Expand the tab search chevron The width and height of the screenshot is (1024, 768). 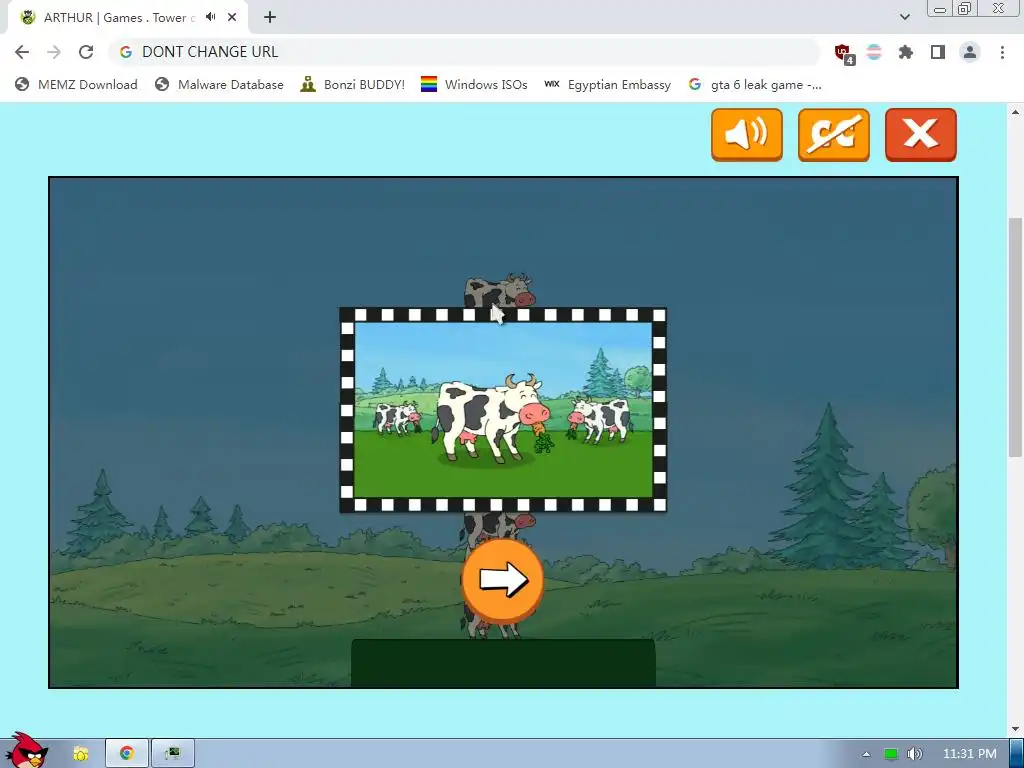coord(904,17)
